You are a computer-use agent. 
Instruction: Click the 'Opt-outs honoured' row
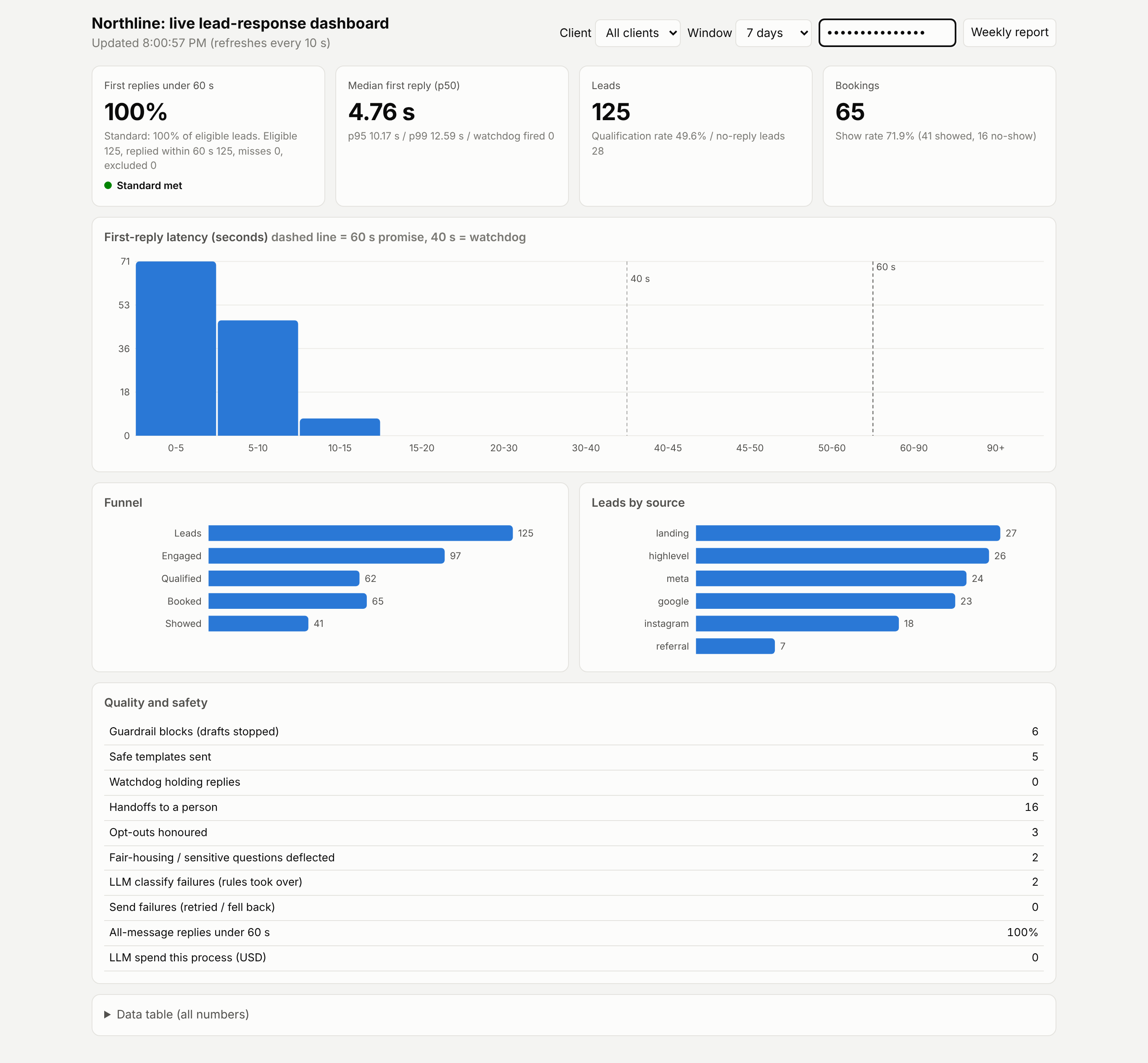click(x=574, y=832)
